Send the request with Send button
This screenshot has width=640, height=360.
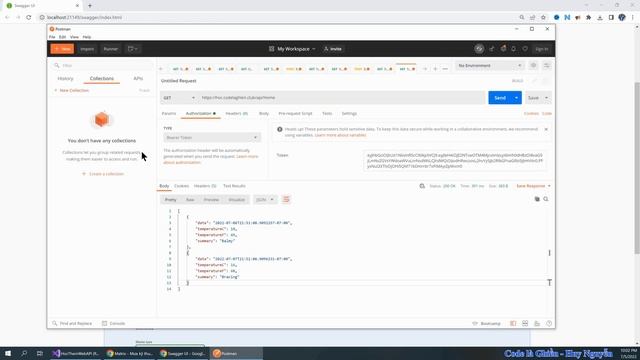pyautogui.click(x=500, y=98)
